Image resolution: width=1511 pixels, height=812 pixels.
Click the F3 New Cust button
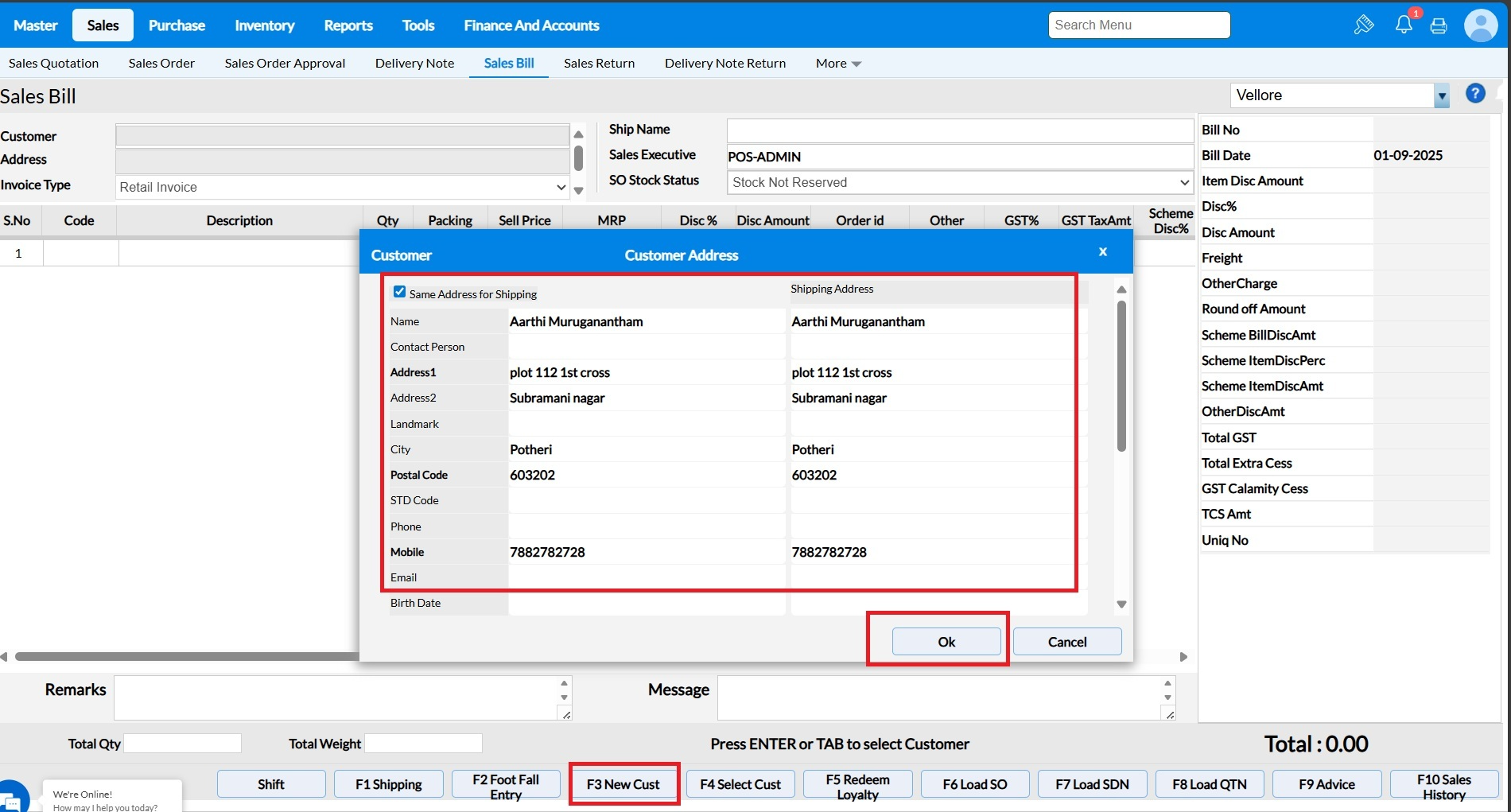click(623, 784)
